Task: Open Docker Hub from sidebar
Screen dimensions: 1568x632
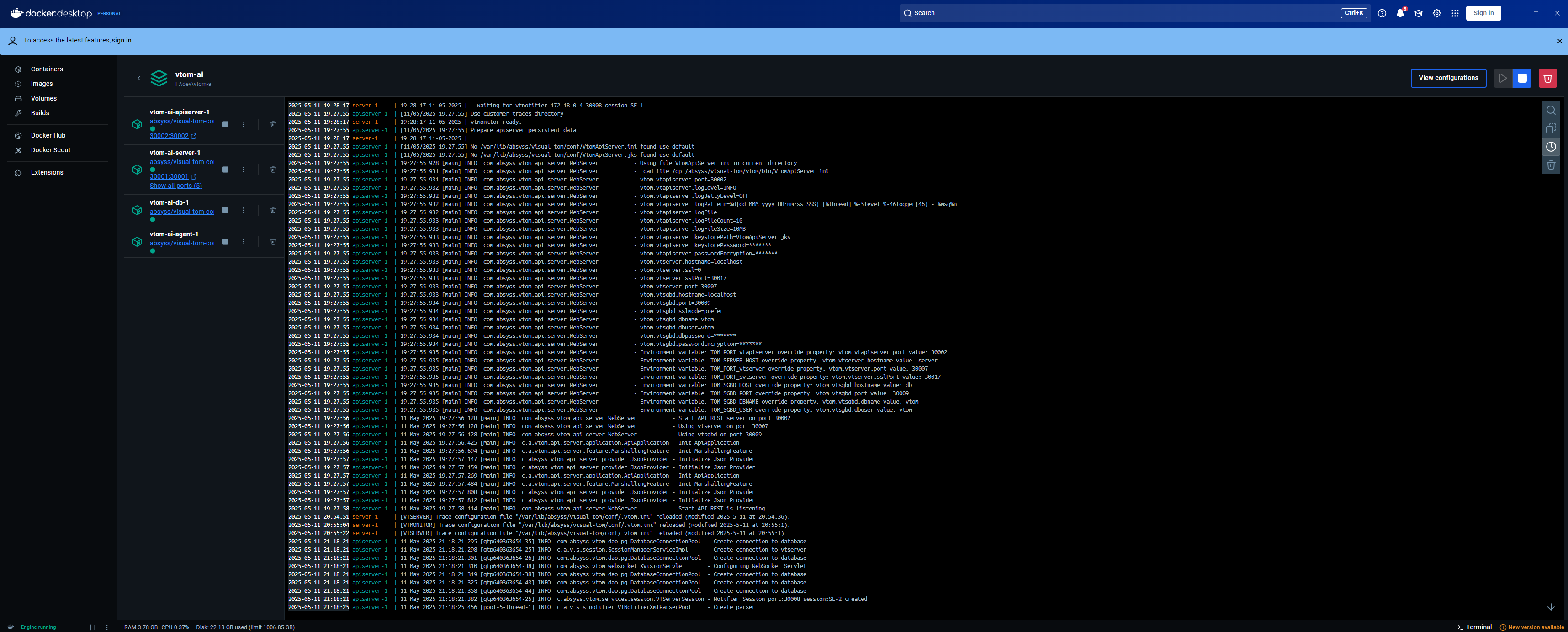Action: (48, 136)
